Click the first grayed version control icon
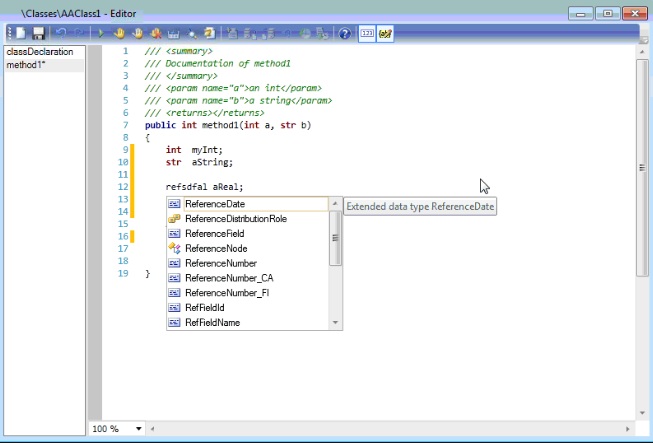Viewport: 653px width, 443px height. tap(232, 33)
